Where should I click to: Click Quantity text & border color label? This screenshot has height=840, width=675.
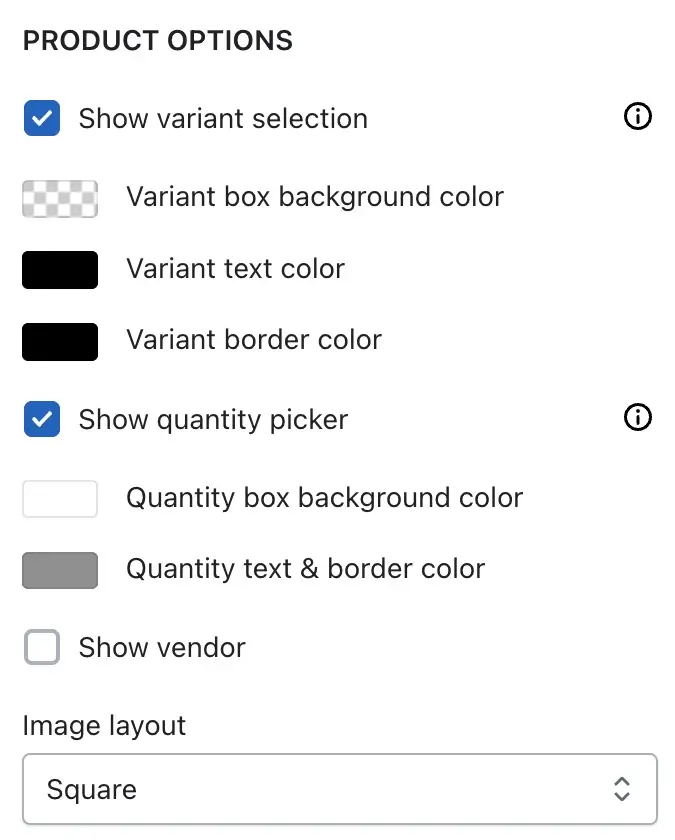[x=306, y=569]
